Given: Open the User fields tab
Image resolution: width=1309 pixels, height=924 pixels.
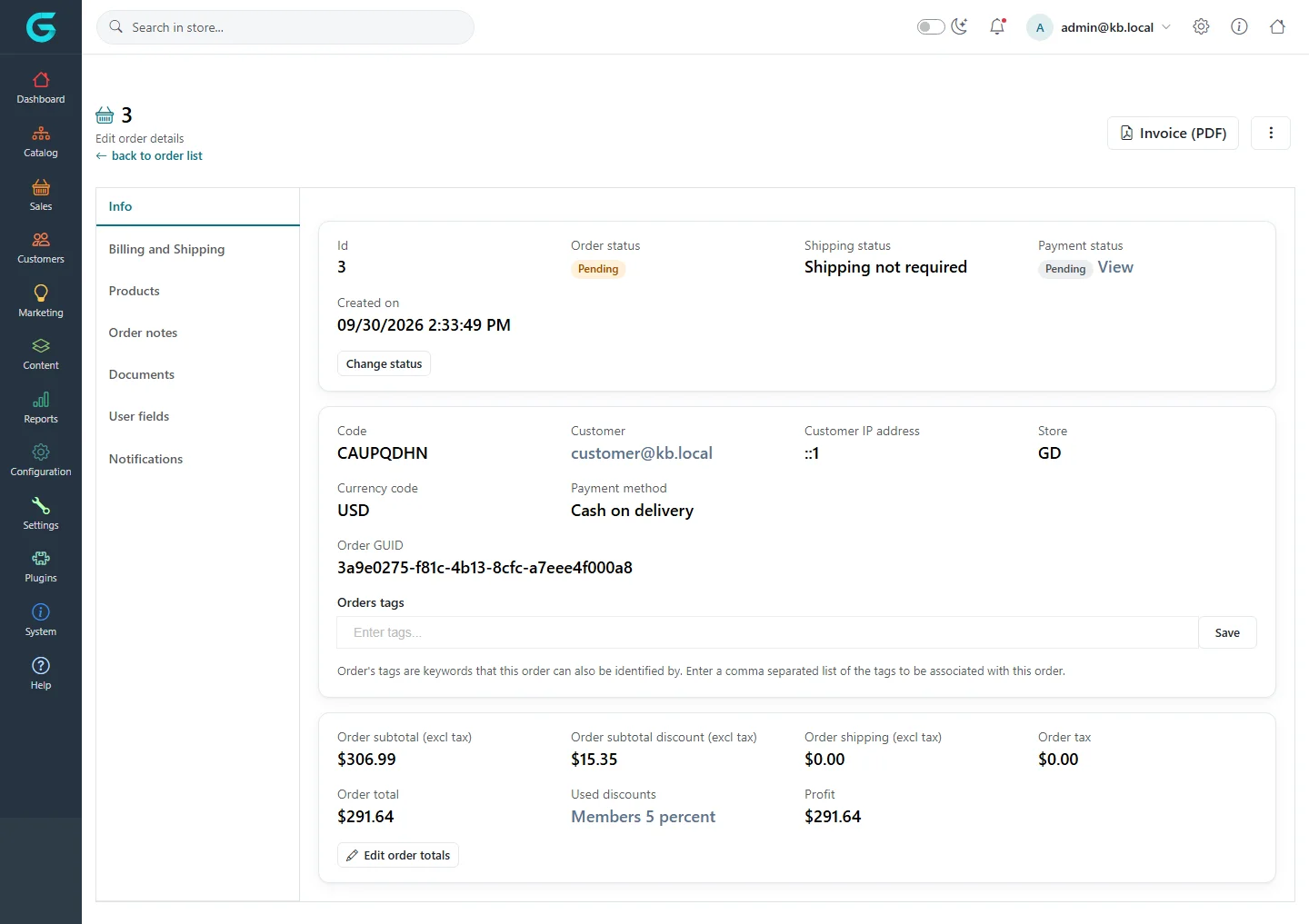Looking at the screenshot, I should 198,416.
